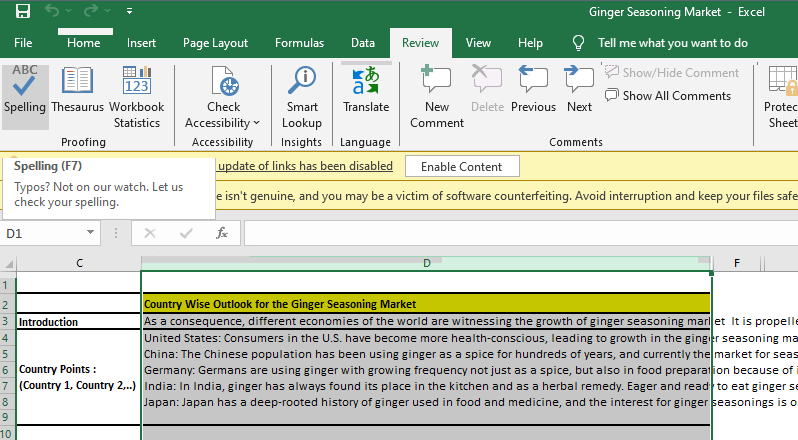
Task: Open the Name Box dropdown
Action: (91, 233)
